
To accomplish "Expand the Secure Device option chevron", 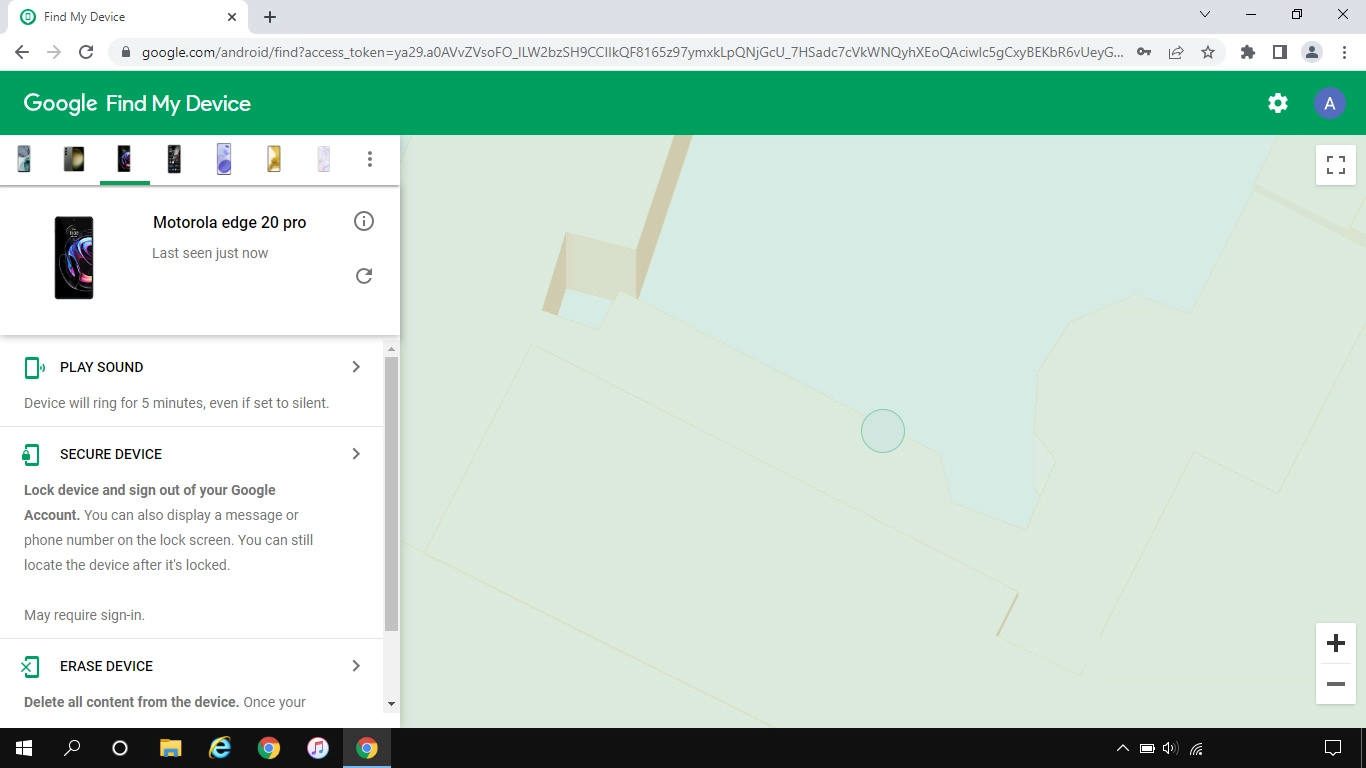I will [356, 454].
